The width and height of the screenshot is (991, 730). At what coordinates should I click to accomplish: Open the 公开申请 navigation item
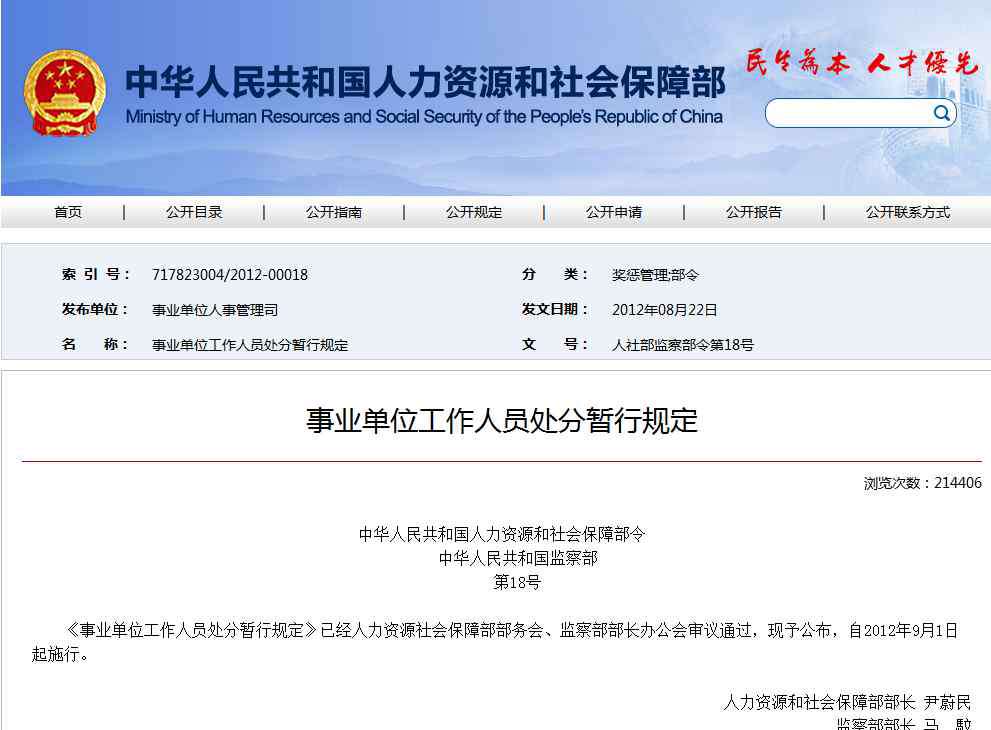tap(614, 212)
